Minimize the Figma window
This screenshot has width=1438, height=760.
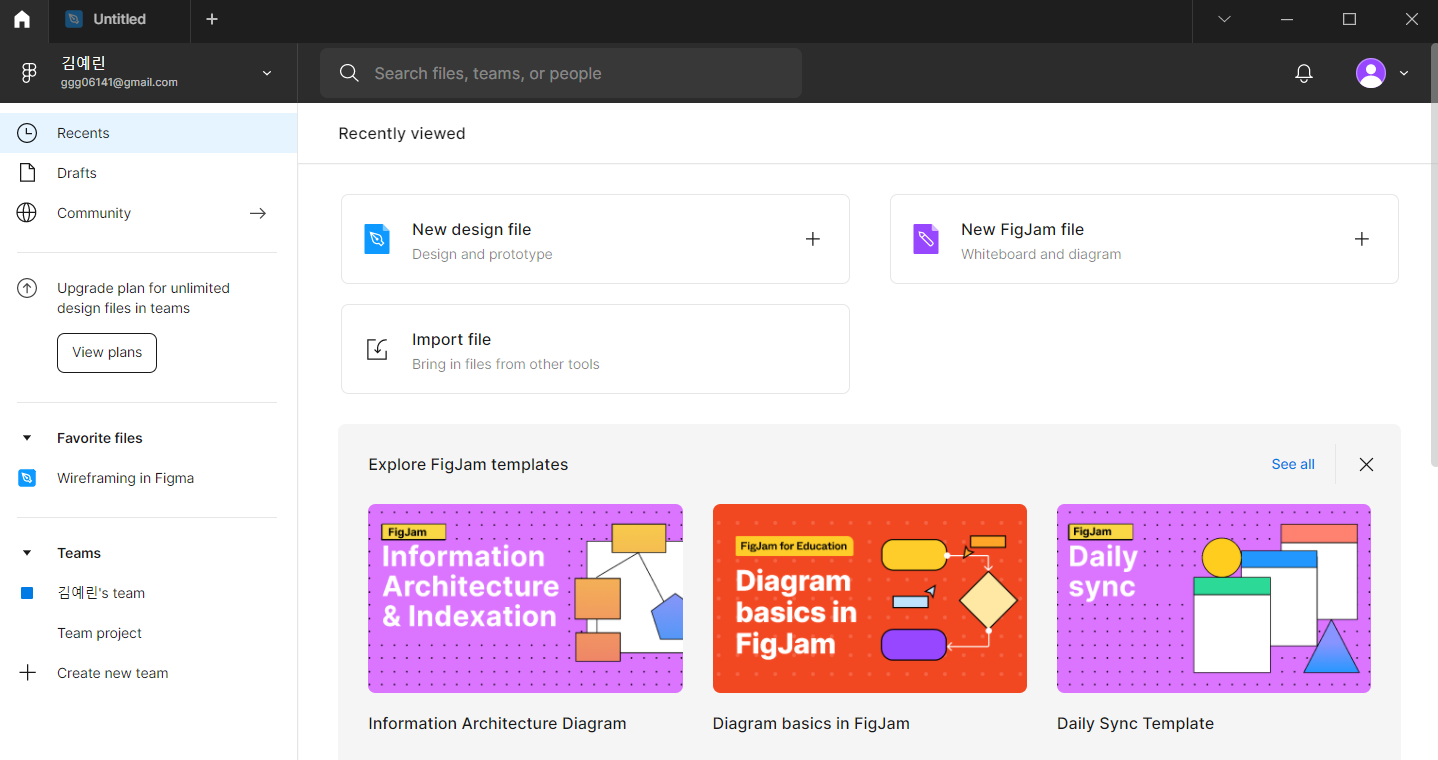click(x=1287, y=19)
